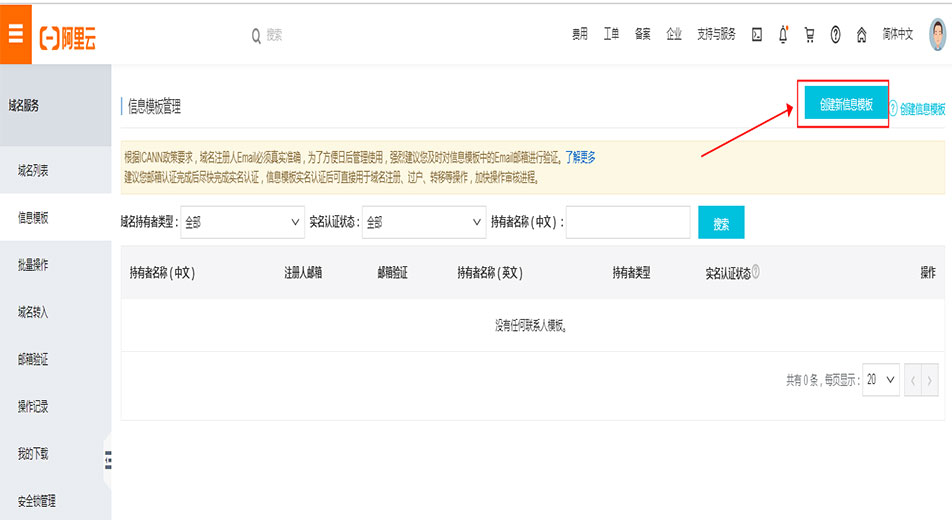The height and width of the screenshot is (520, 952).
Task: Open the orange hamburger main menu
Action: [x=15, y=35]
